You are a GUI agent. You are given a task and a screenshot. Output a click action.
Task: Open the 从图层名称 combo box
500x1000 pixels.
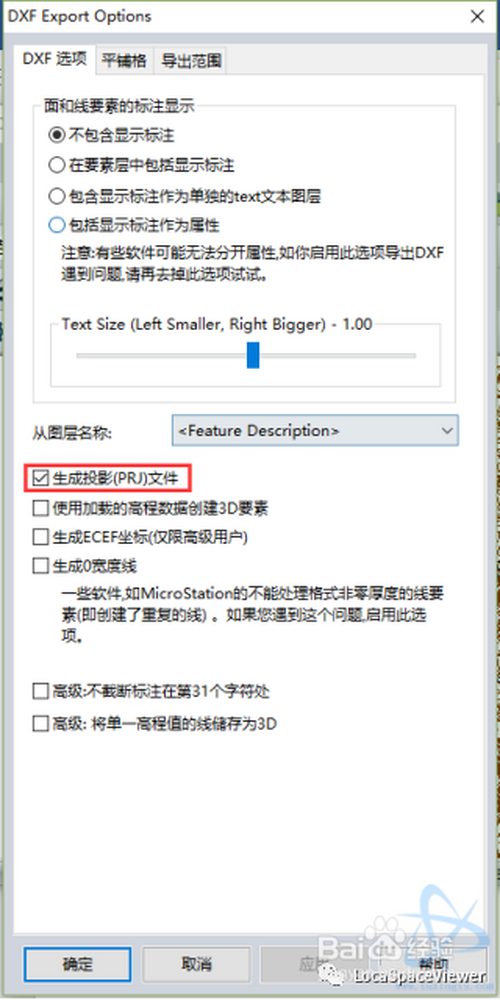pyautogui.click(x=315, y=431)
